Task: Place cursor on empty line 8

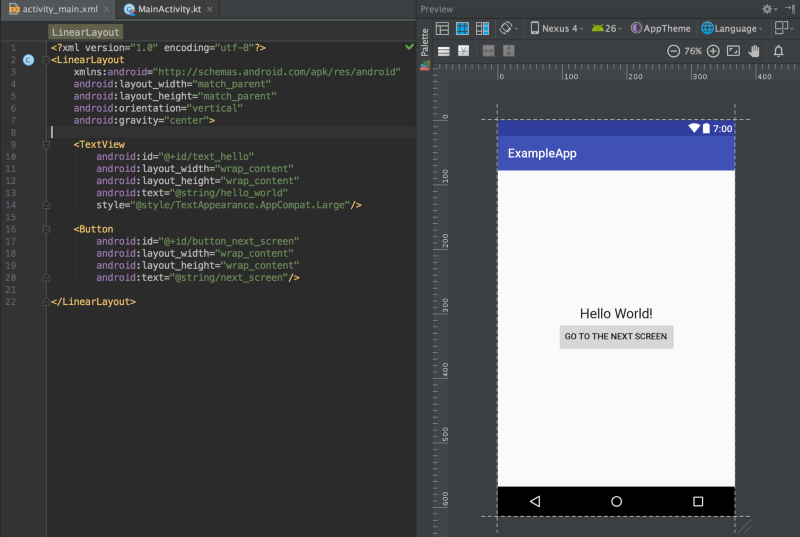Action: tap(233, 133)
